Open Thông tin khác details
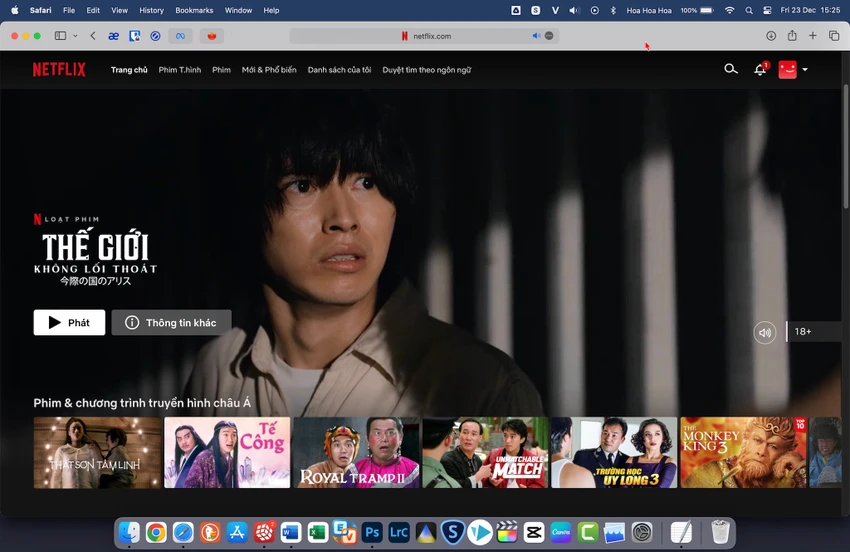 point(171,323)
